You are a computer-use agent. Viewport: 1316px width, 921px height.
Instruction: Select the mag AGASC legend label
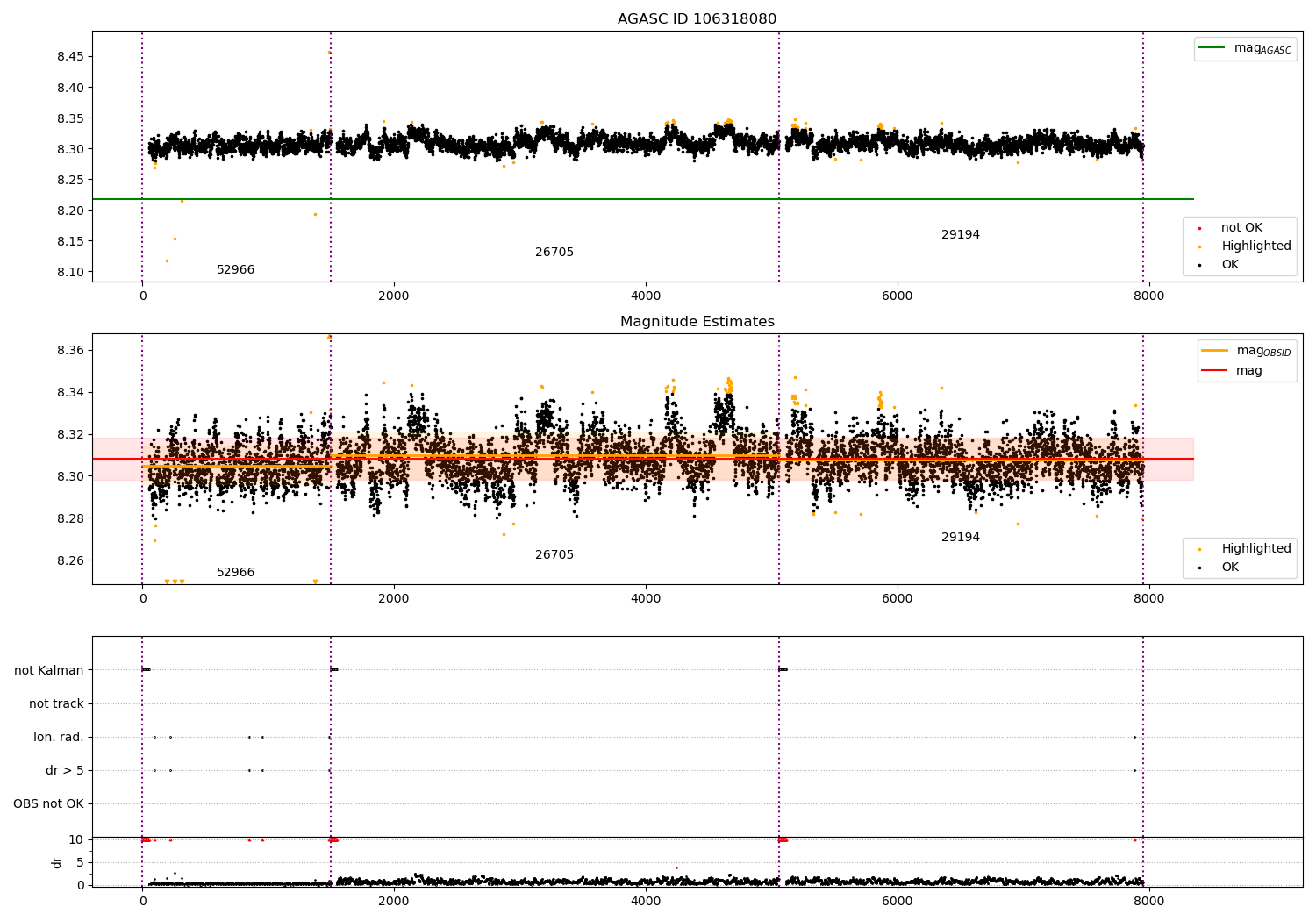click(x=1262, y=48)
